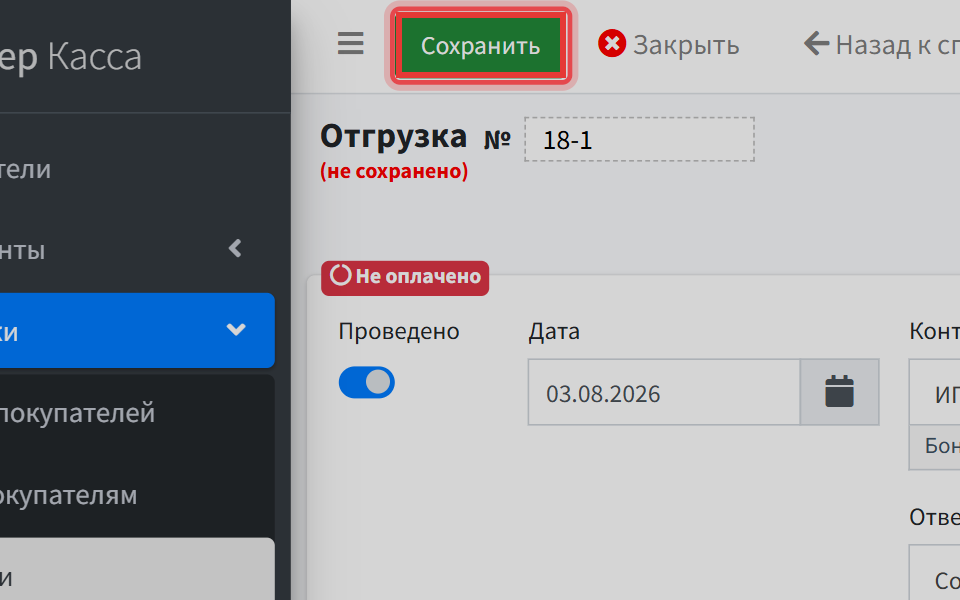Open the calendar date picker
960x600 pixels.
click(839, 392)
